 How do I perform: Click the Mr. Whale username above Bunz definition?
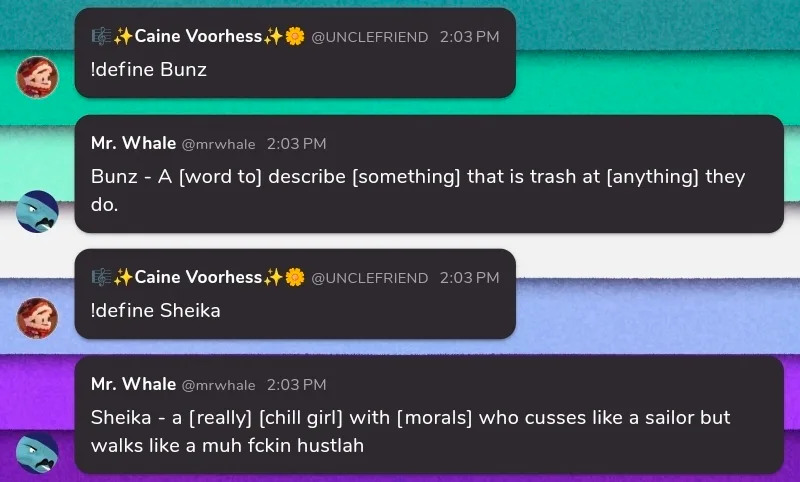click(133, 144)
